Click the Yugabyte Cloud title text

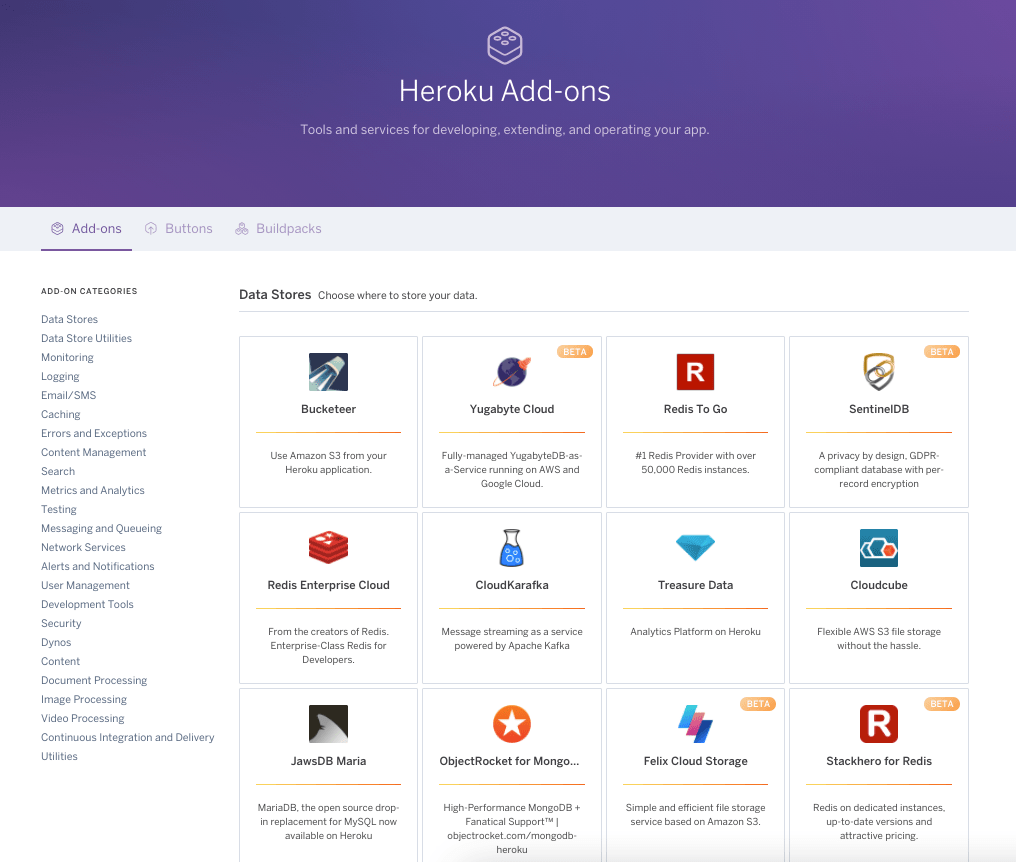pos(512,410)
